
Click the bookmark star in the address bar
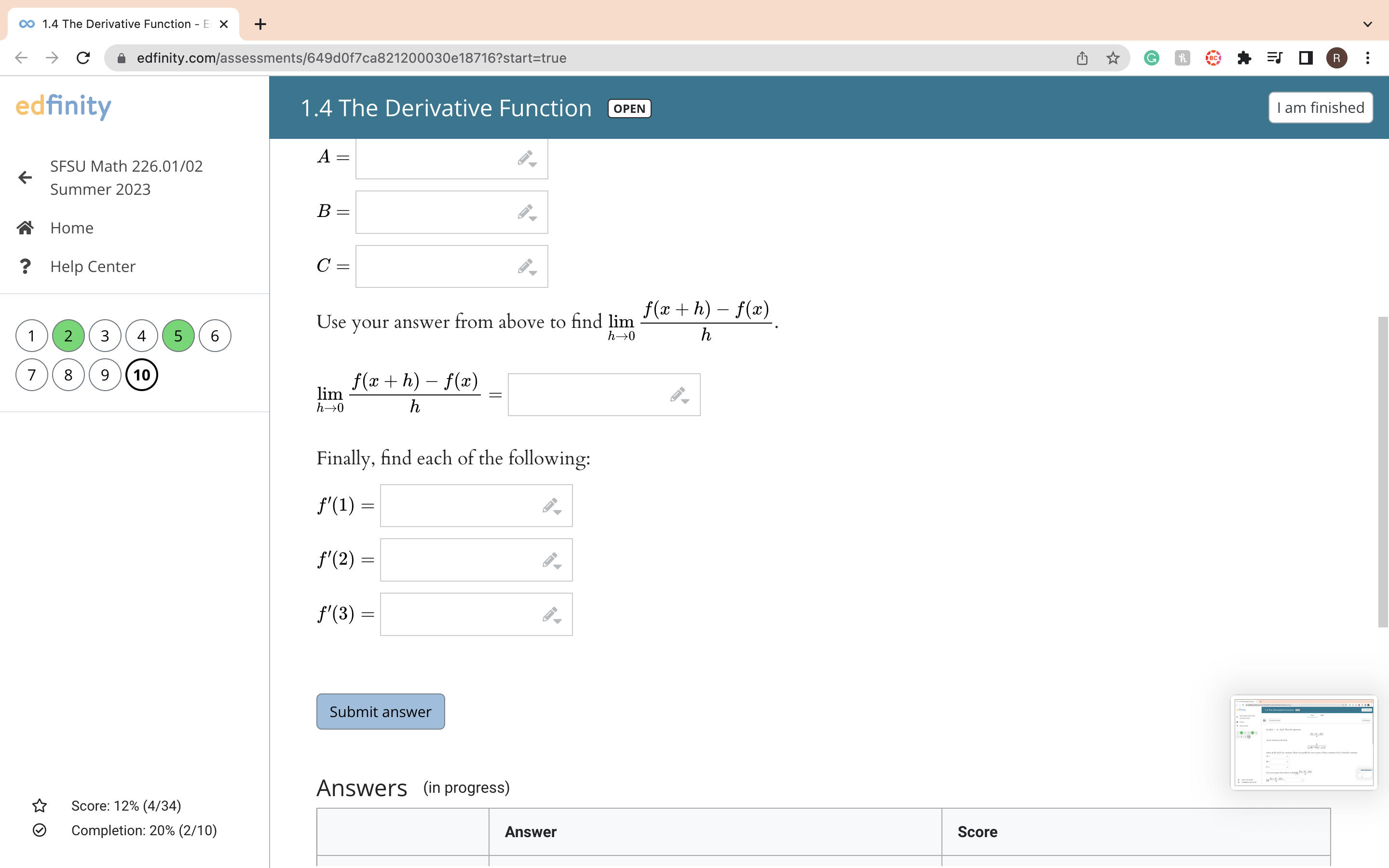click(x=1112, y=57)
